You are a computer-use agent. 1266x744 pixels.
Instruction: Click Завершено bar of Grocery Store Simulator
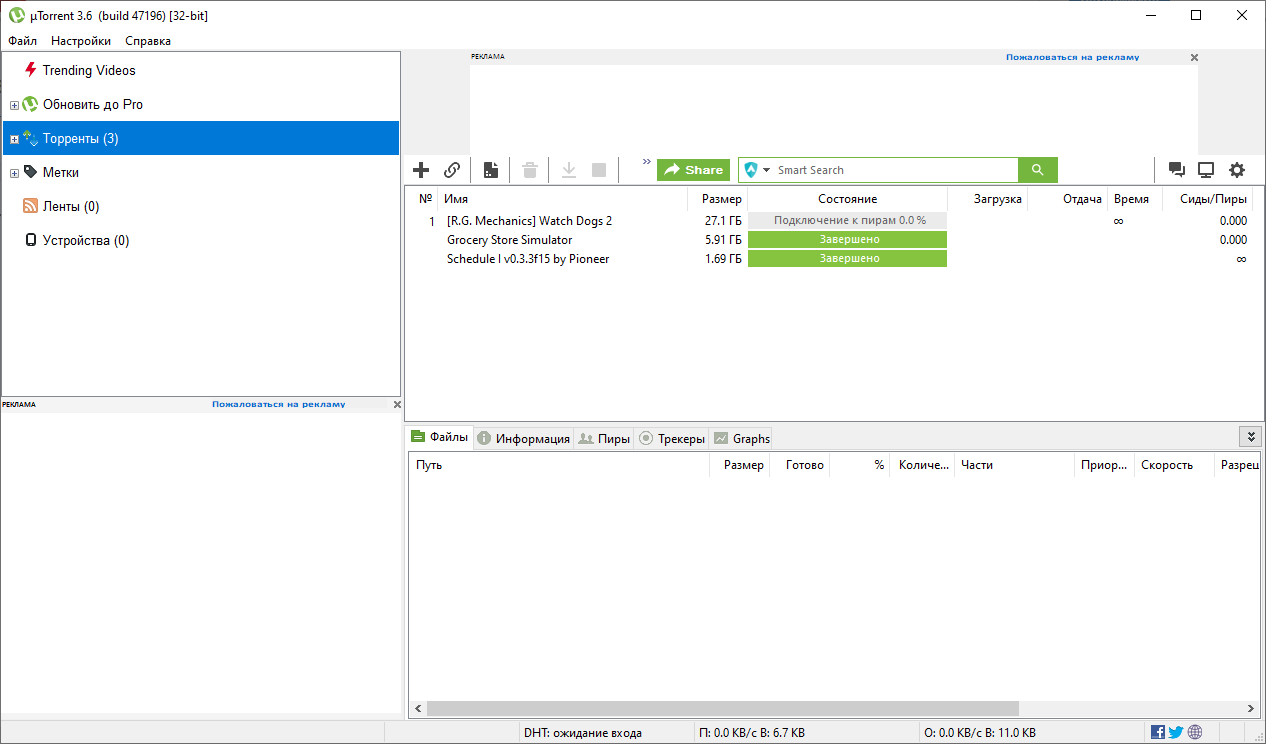point(847,240)
